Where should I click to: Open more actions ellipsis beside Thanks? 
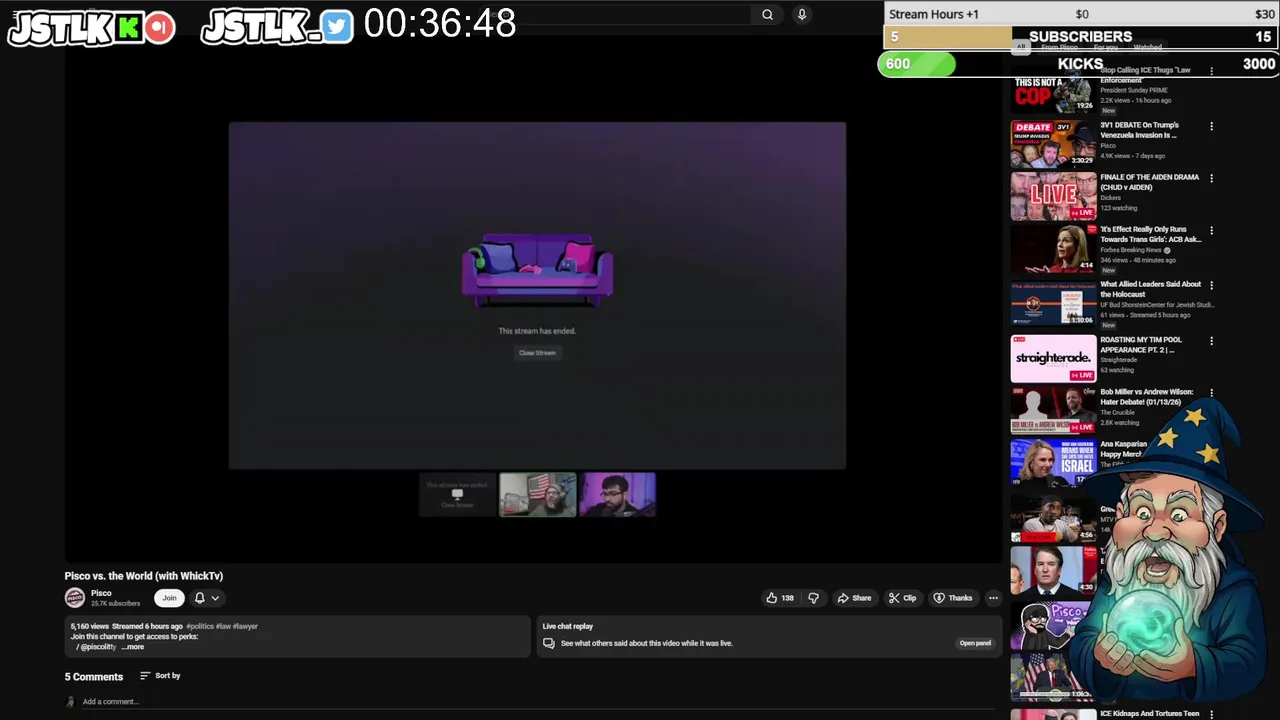(993, 598)
